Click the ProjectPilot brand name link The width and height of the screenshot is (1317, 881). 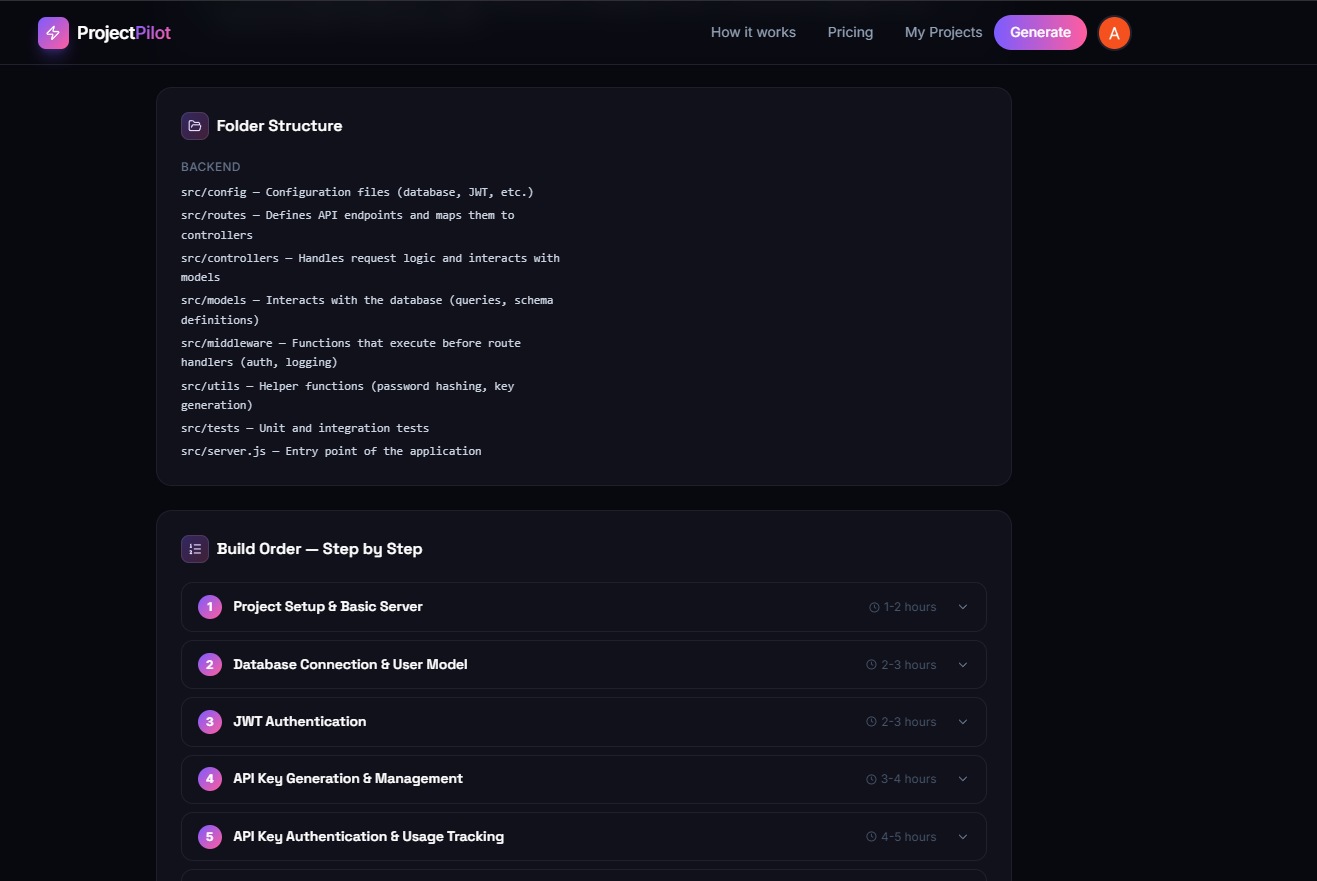(x=124, y=33)
